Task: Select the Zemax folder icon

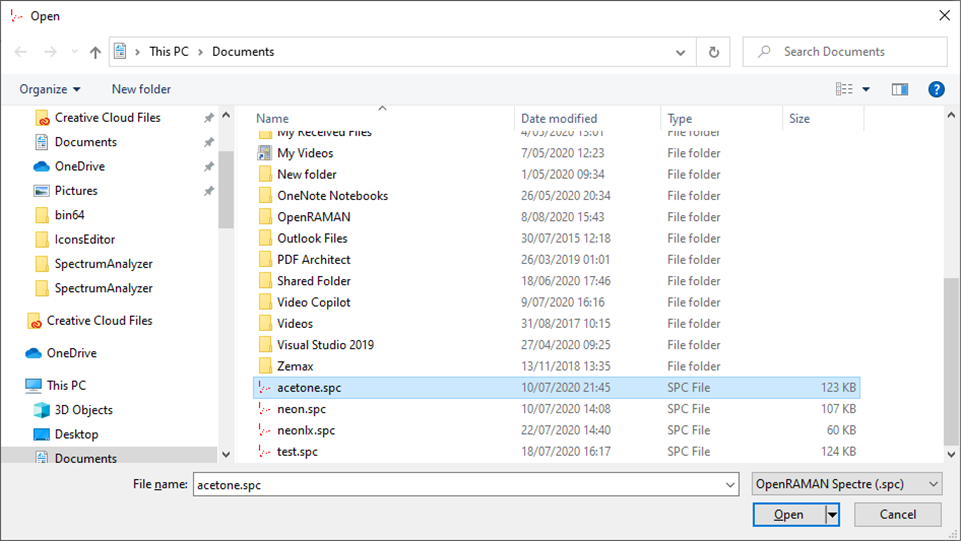Action: pos(265,366)
